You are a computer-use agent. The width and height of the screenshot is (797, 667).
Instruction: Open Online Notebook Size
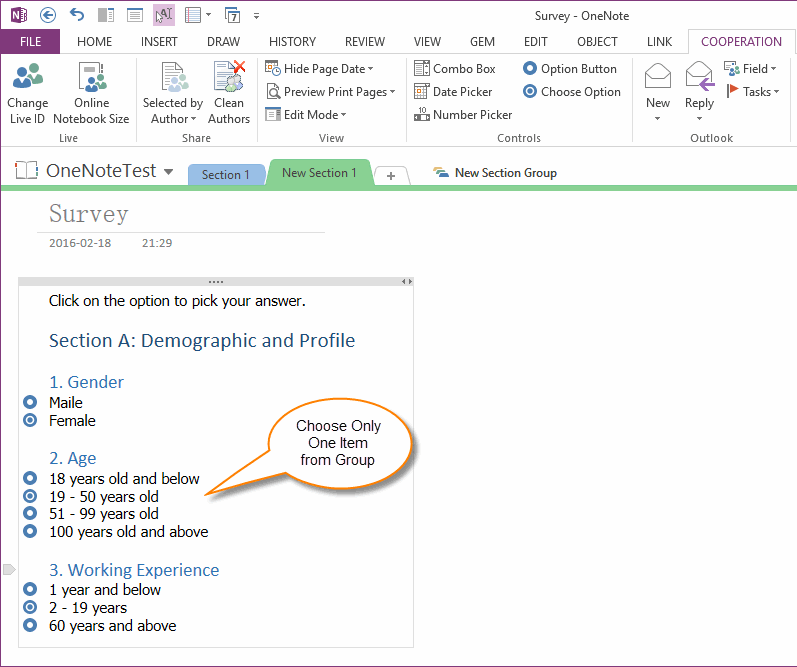91,94
